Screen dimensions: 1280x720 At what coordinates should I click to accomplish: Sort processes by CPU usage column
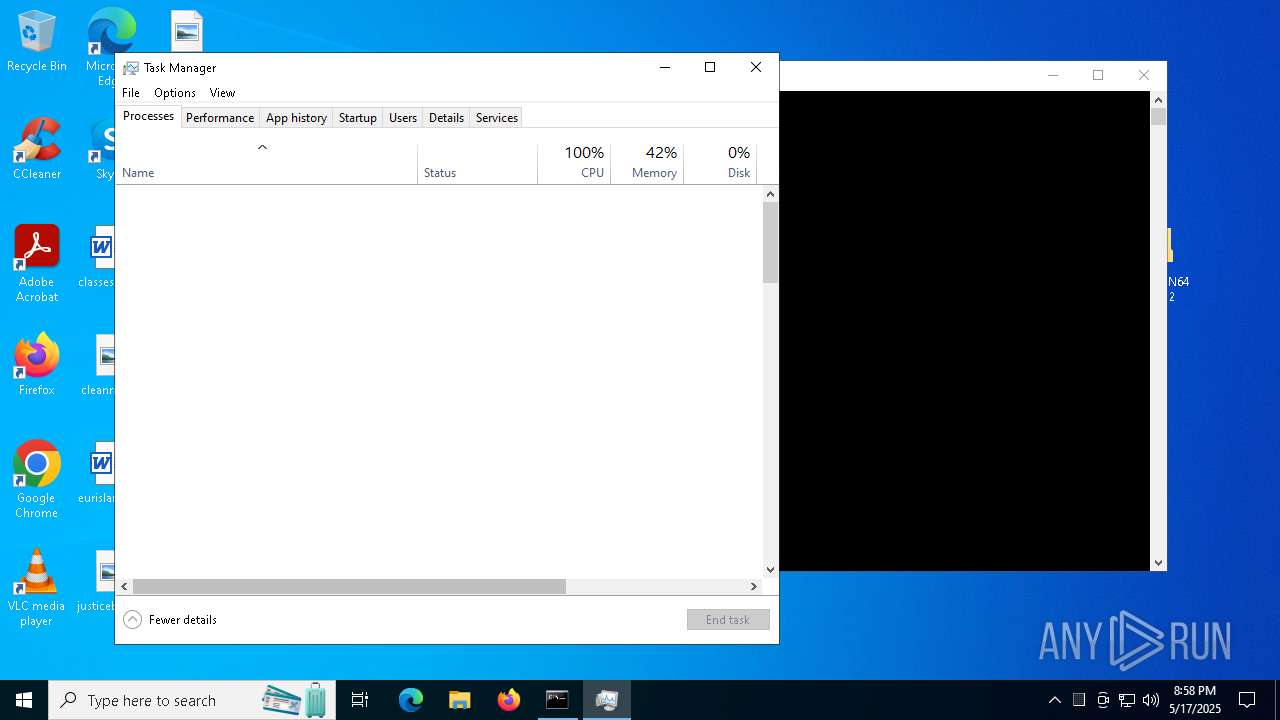[574, 164]
